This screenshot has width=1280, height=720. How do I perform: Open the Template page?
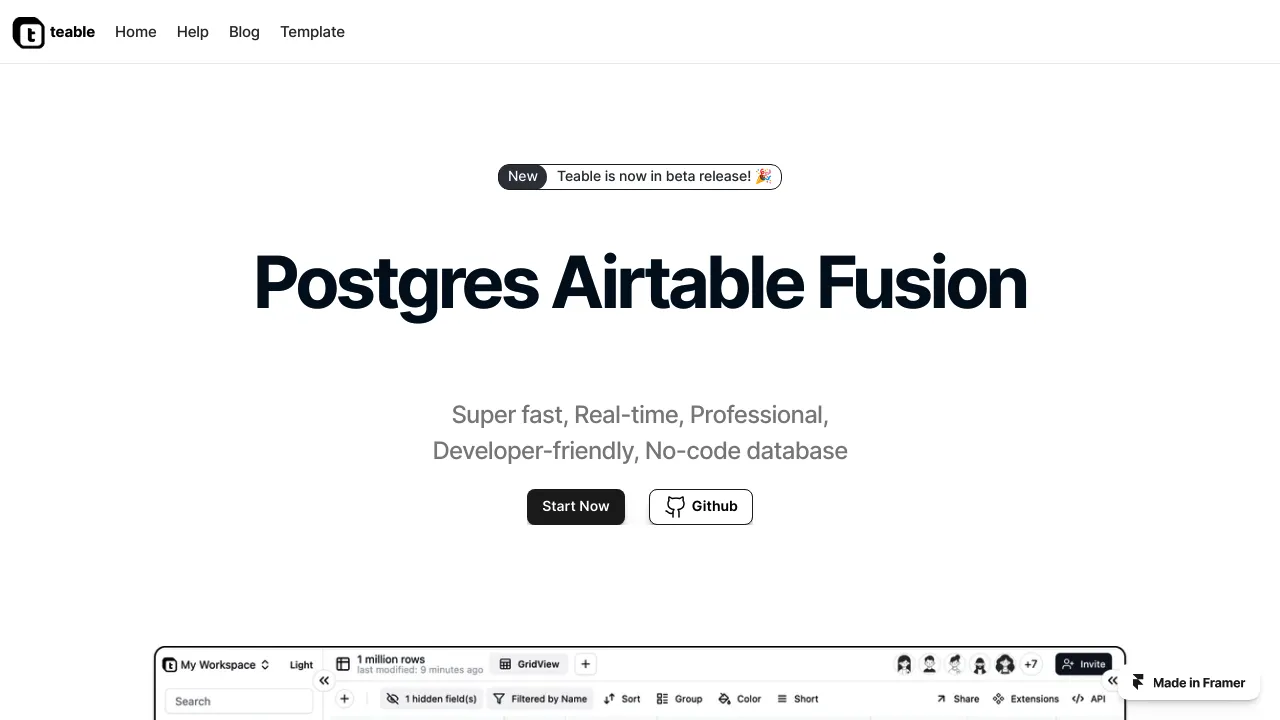tap(312, 32)
